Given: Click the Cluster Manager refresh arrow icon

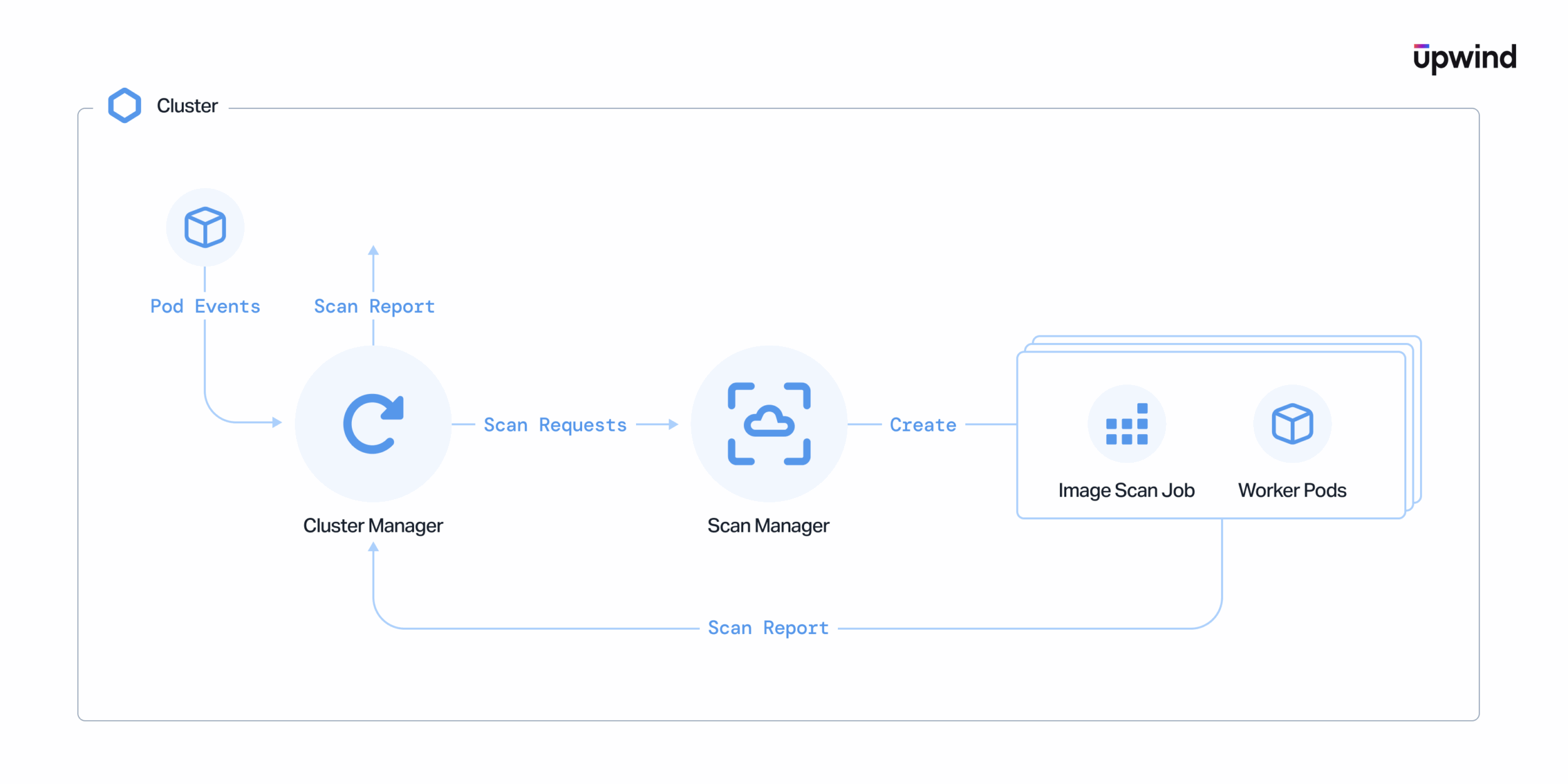Looking at the screenshot, I should tap(373, 423).
